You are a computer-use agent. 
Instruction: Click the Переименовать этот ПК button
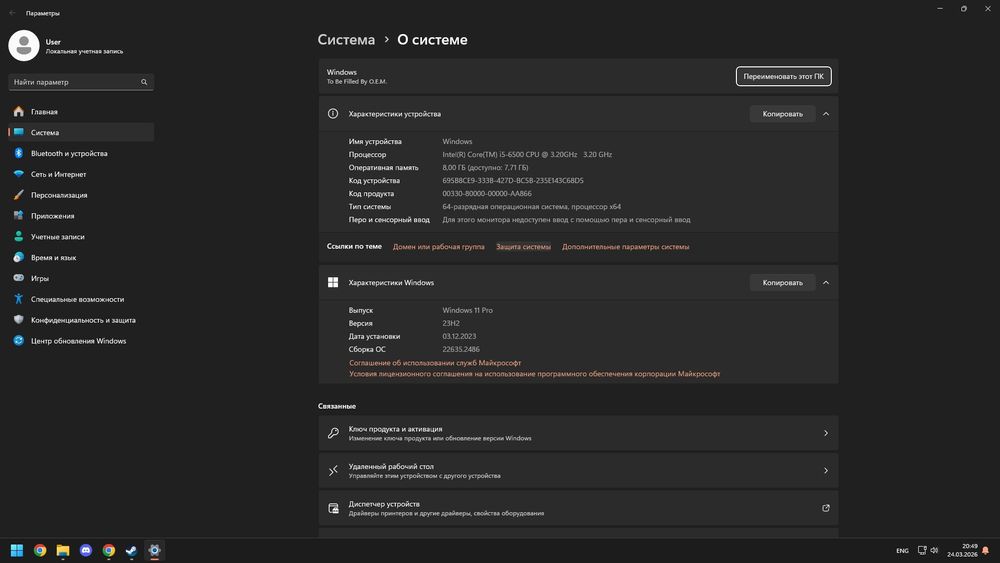pyautogui.click(x=784, y=76)
